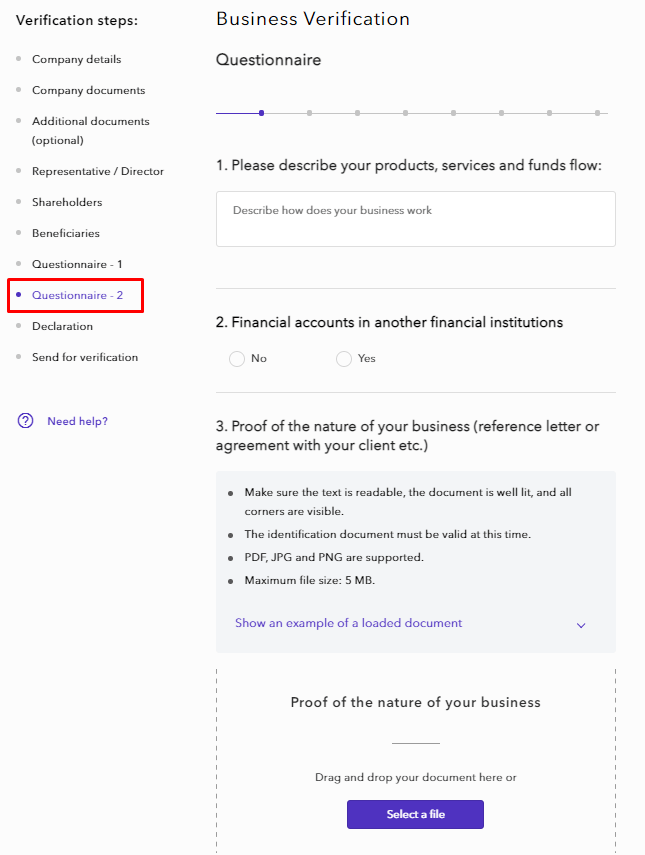This screenshot has width=645, height=855.
Task: Go to Send for verification step
Action: click(x=85, y=357)
